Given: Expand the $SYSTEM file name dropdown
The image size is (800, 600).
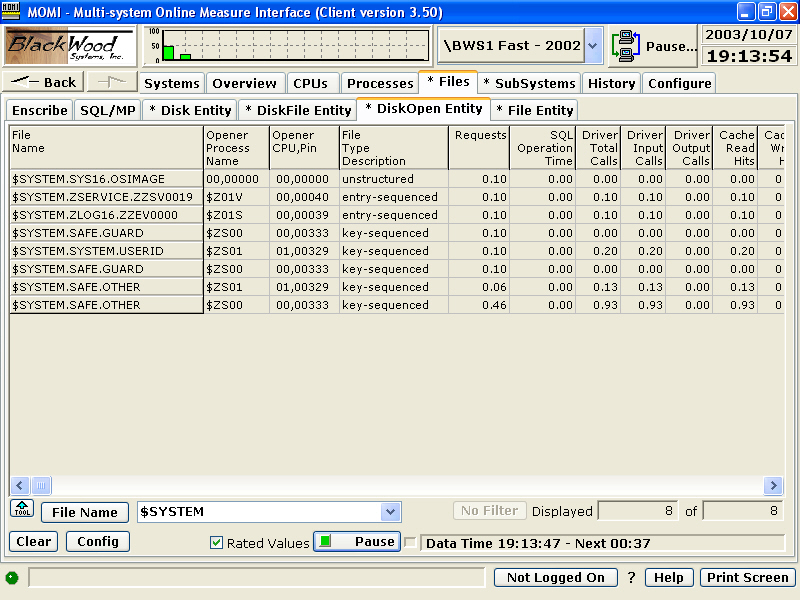Looking at the screenshot, I should coord(390,512).
